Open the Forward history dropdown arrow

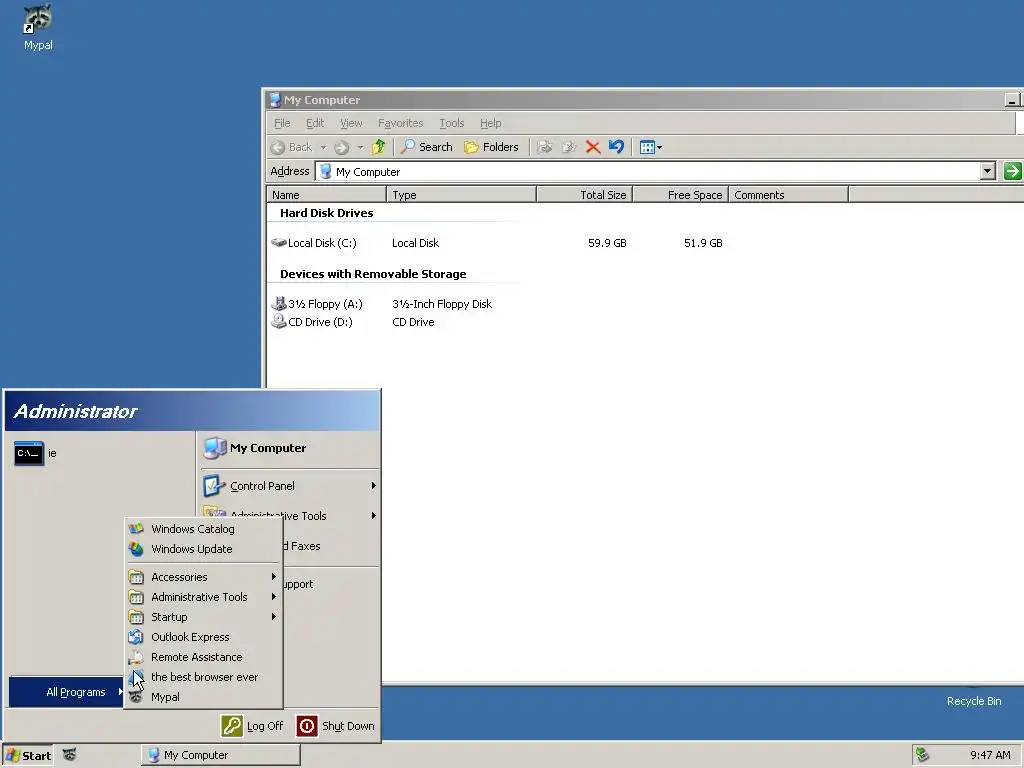click(x=360, y=148)
